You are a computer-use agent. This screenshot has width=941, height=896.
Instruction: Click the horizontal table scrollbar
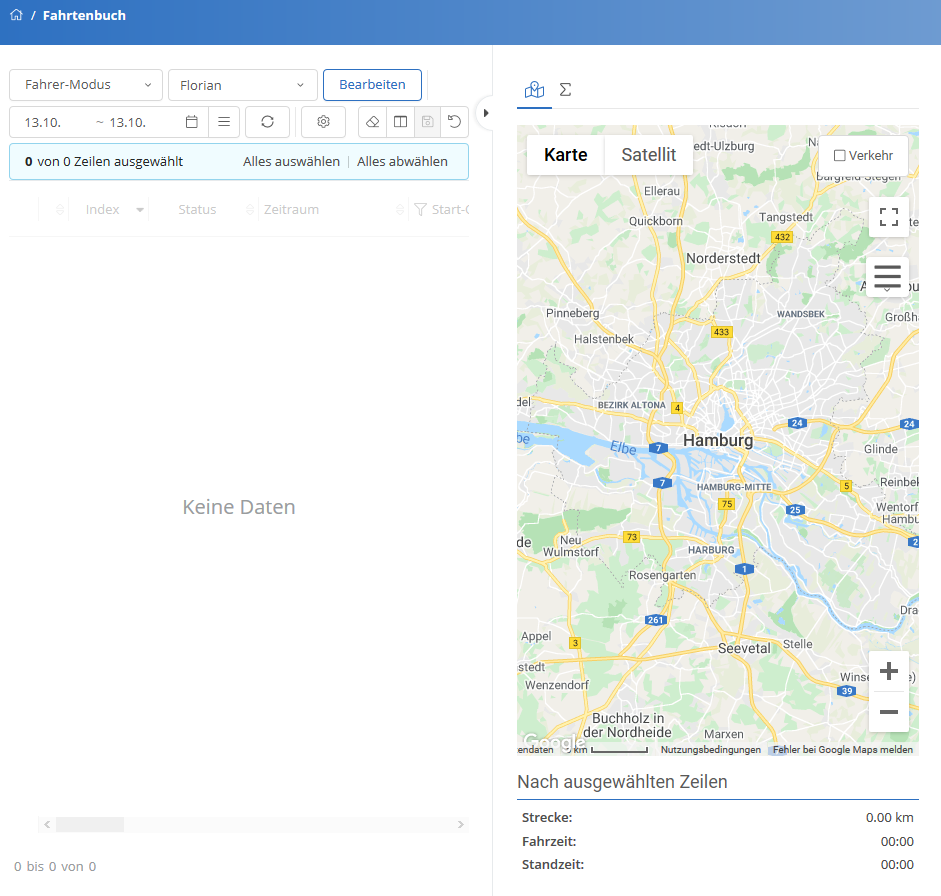[x=90, y=825]
